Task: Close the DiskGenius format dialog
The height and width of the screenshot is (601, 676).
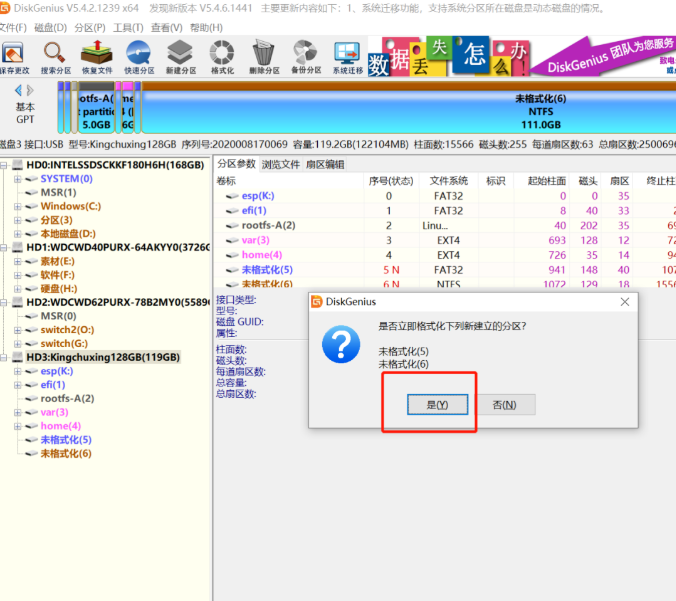Action: [625, 302]
